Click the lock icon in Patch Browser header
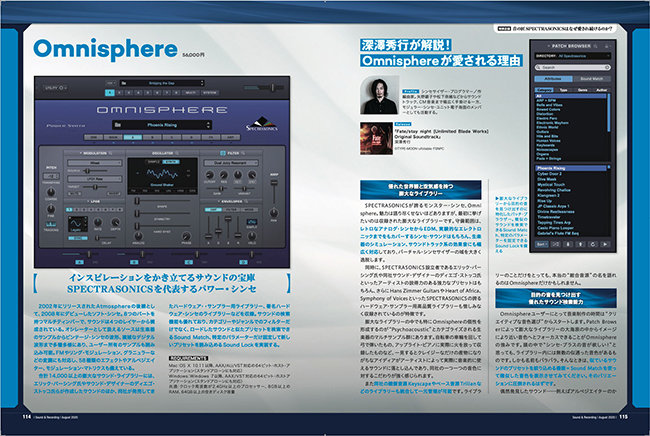Screen dimensions: 650x436 click(606, 46)
